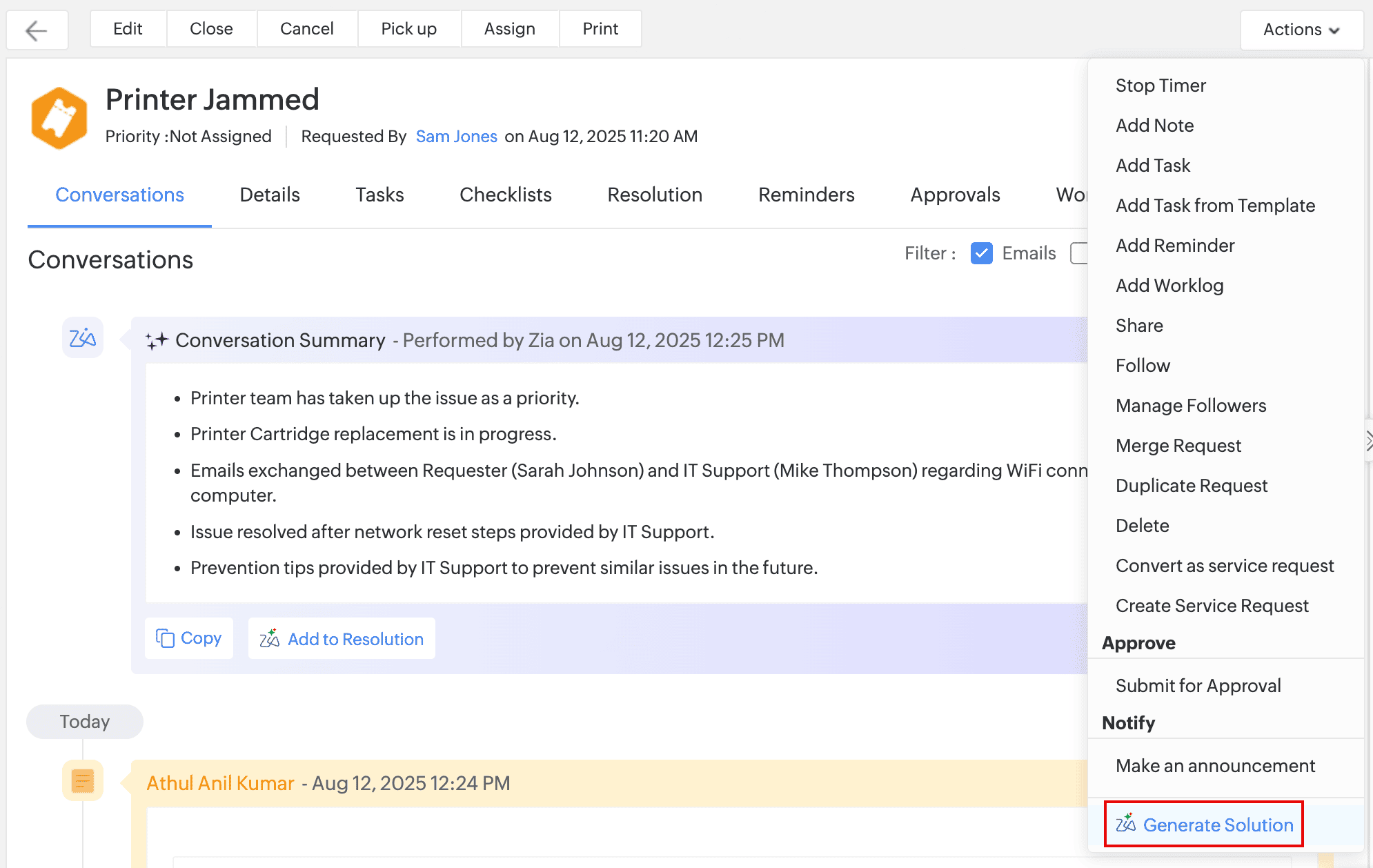Click the Zia icon next to Generate Solution

1126,824
